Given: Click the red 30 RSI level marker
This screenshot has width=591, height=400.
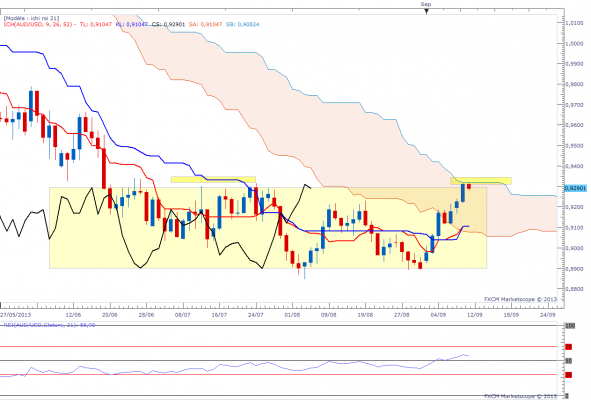Looking at the screenshot, I should pos(568,375).
